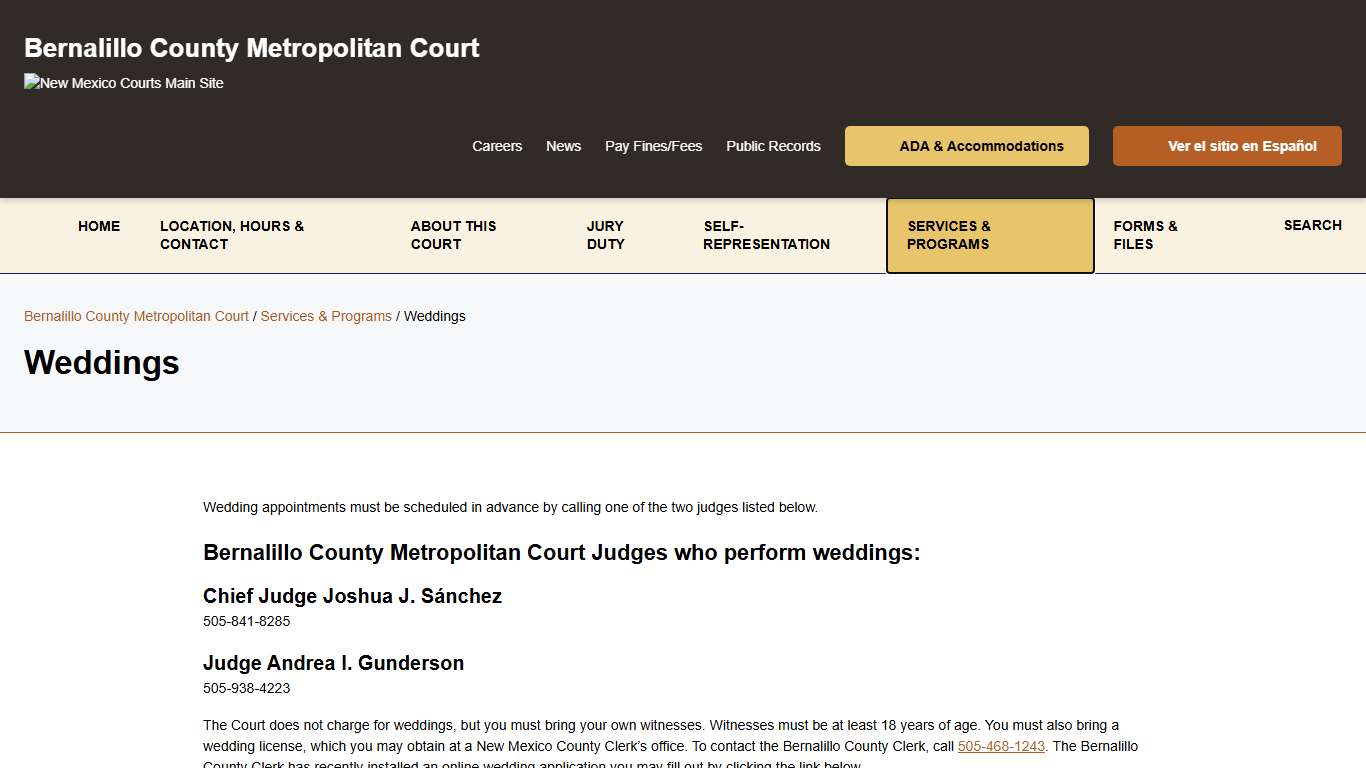Click the Bernalillo County Metropolitan Court site title
Image resolution: width=1366 pixels, height=768 pixels.
point(251,47)
